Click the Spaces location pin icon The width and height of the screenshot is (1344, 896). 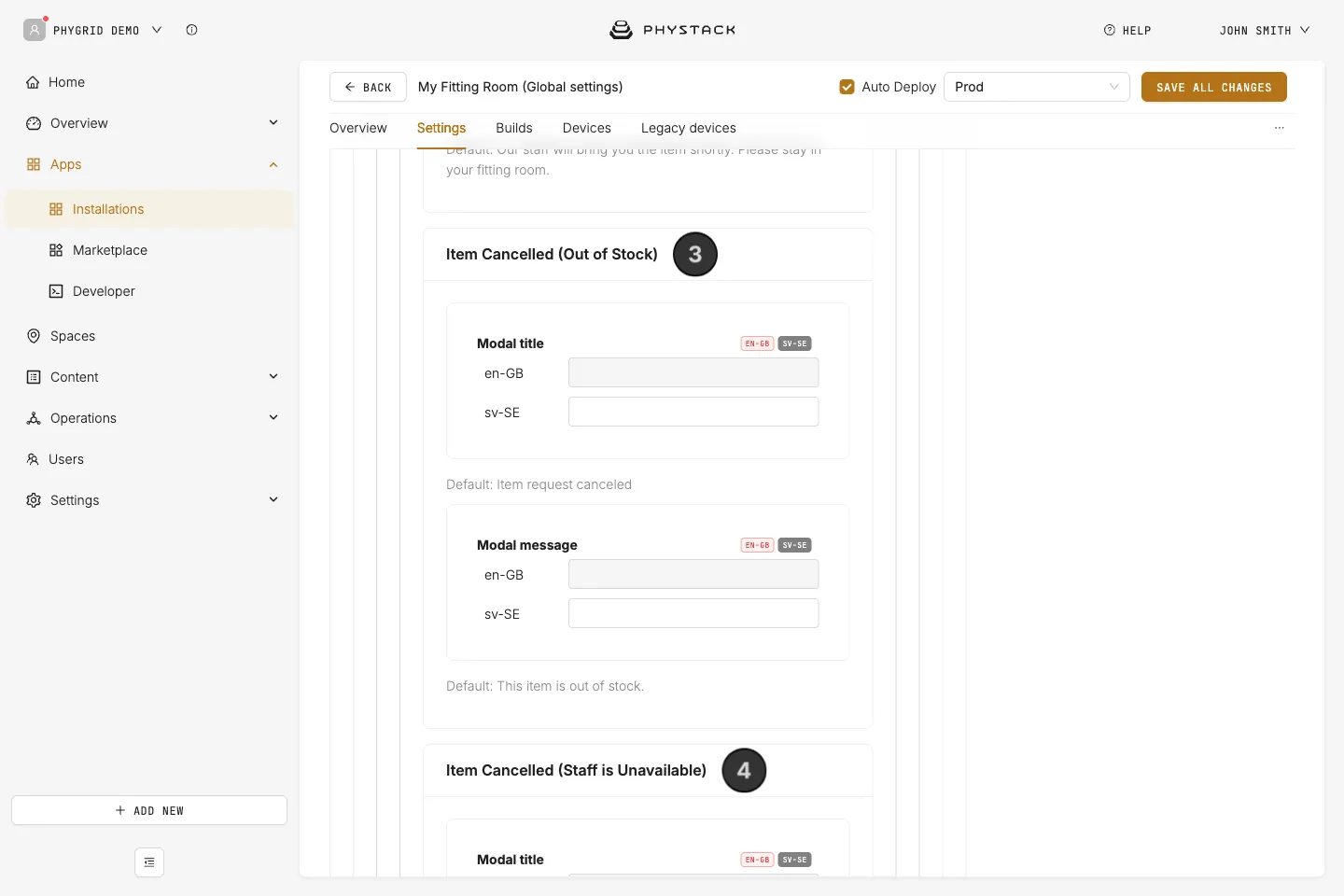[x=34, y=336]
